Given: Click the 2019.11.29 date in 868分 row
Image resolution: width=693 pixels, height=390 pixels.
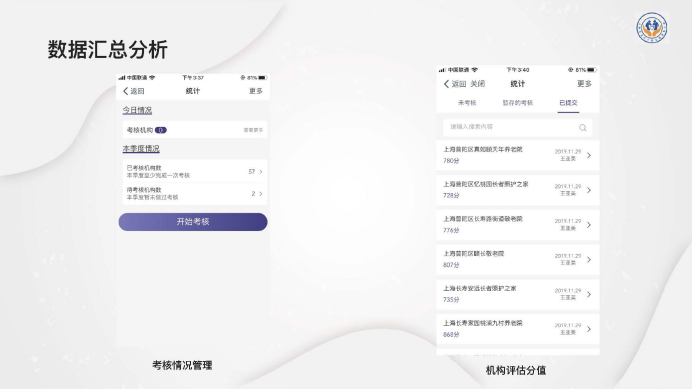Looking at the screenshot, I should 568,325.
